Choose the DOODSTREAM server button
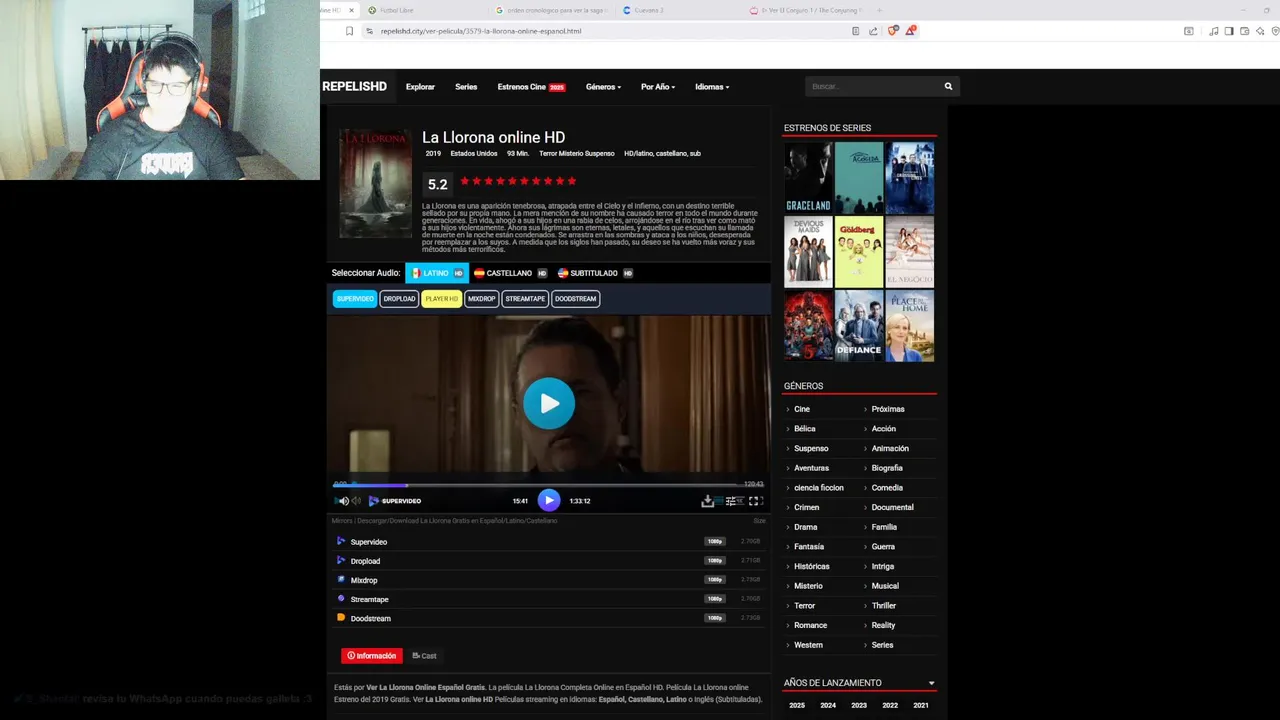 point(575,299)
